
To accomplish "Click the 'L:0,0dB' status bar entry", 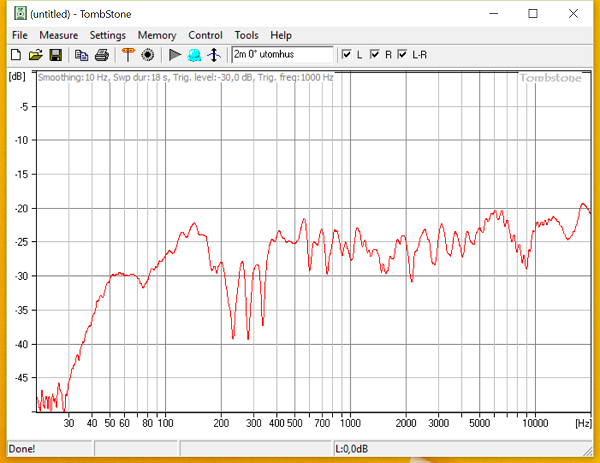I will click(x=352, y=448).
